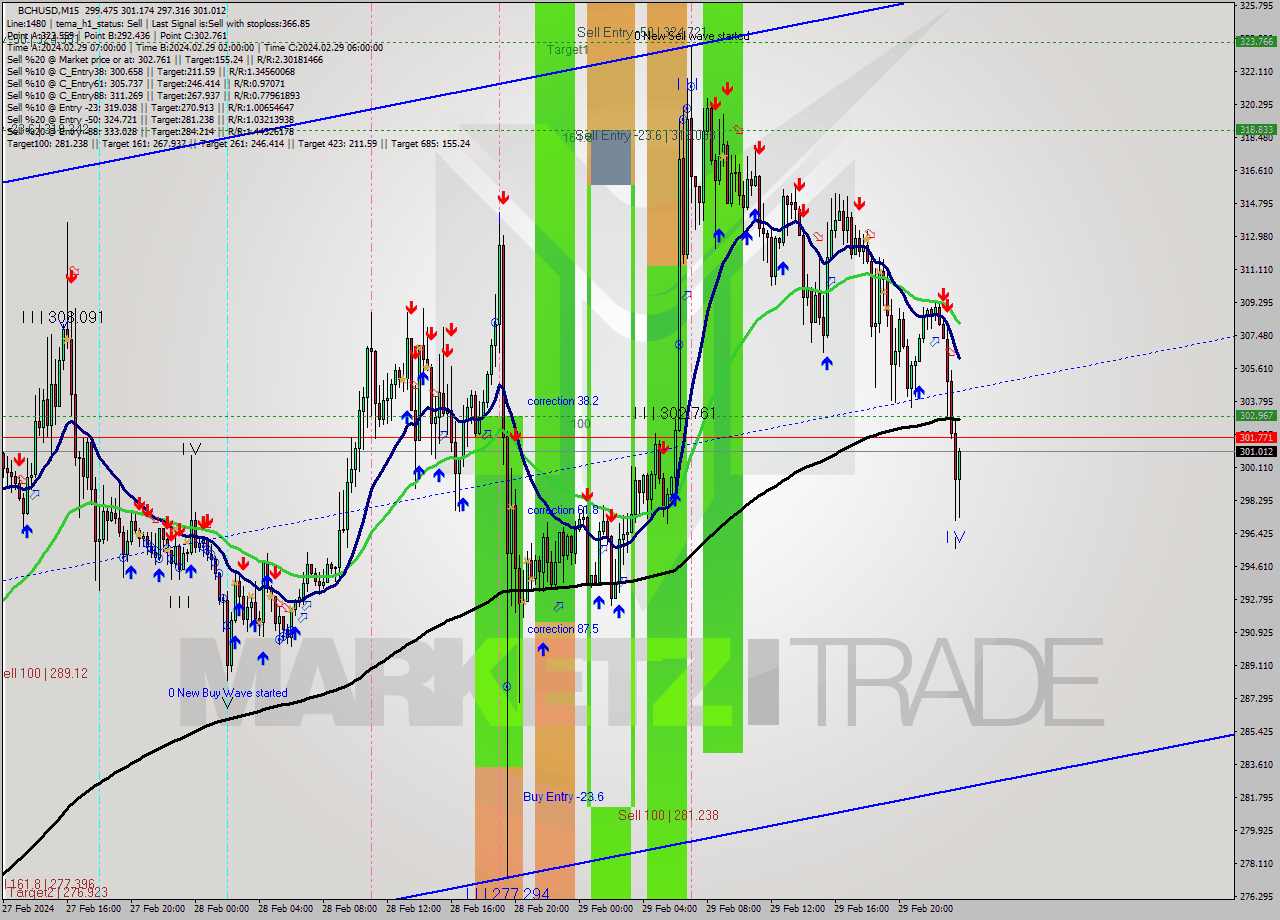Click the 'I V' label near the latest candle
The width and height of the screenshot is (1280, 920).
955,538
